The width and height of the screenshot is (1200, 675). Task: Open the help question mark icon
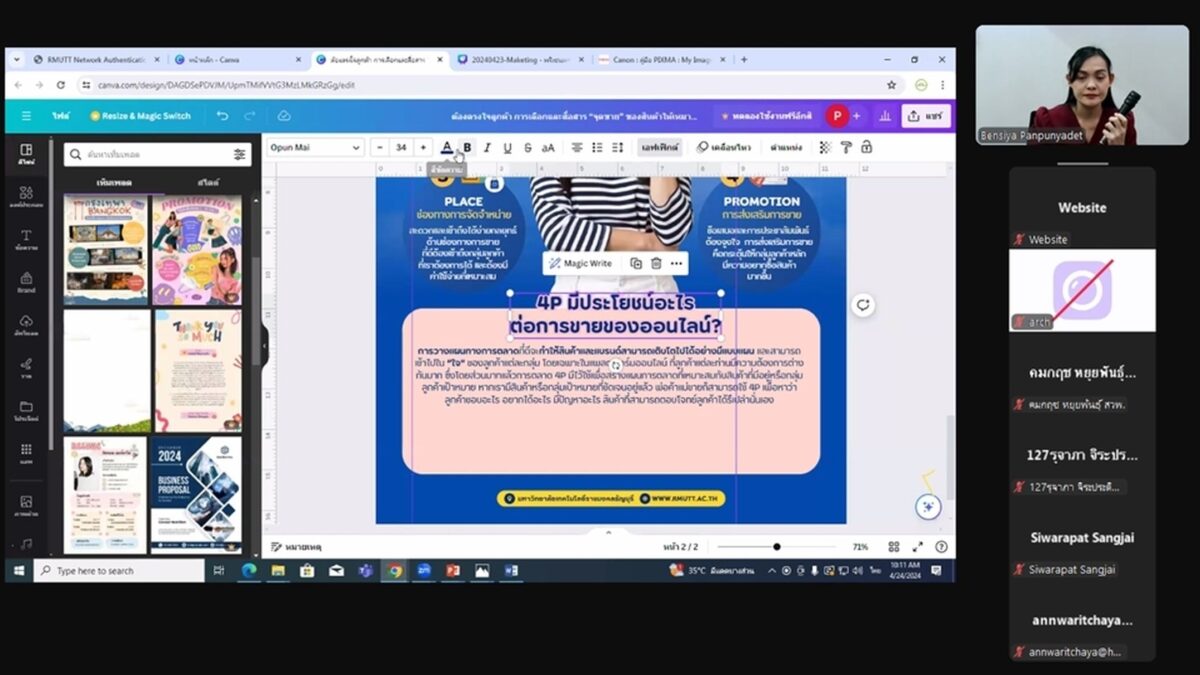pos(941,547)
